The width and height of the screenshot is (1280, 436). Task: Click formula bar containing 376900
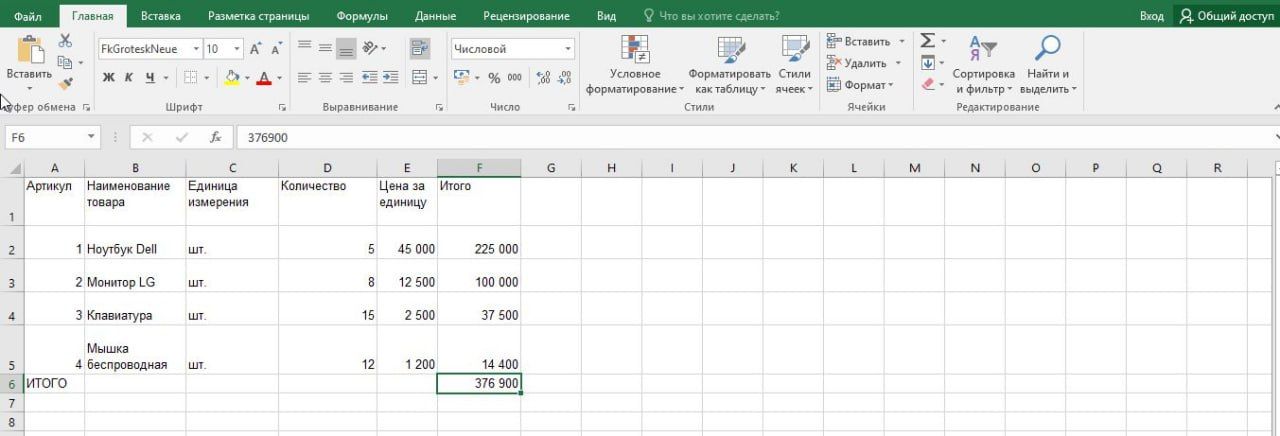755,138
